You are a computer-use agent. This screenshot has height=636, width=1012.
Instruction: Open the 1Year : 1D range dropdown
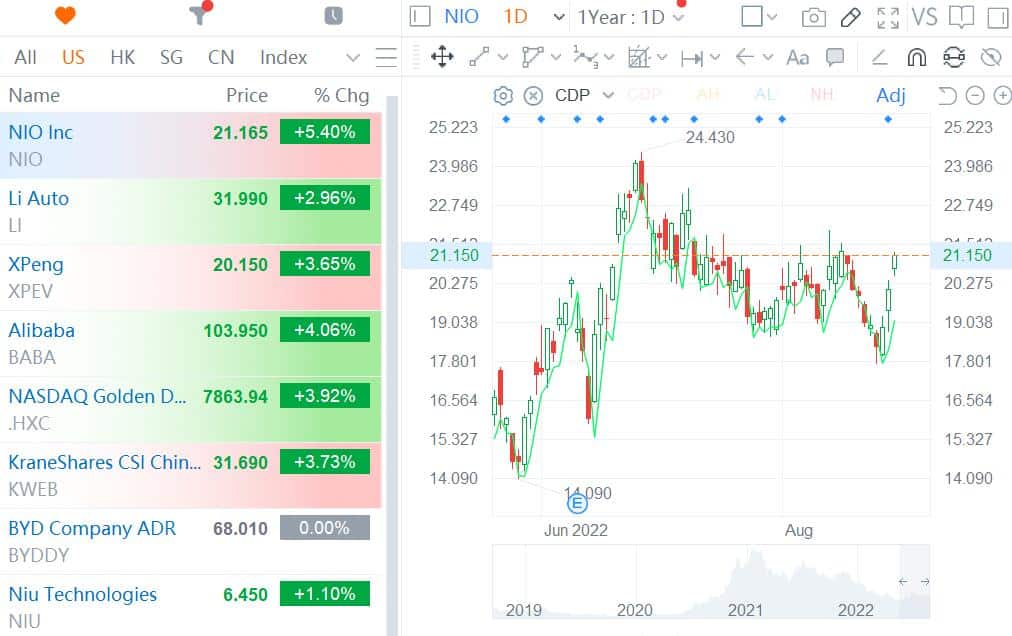pyautogui.click(x=631, y=17)
